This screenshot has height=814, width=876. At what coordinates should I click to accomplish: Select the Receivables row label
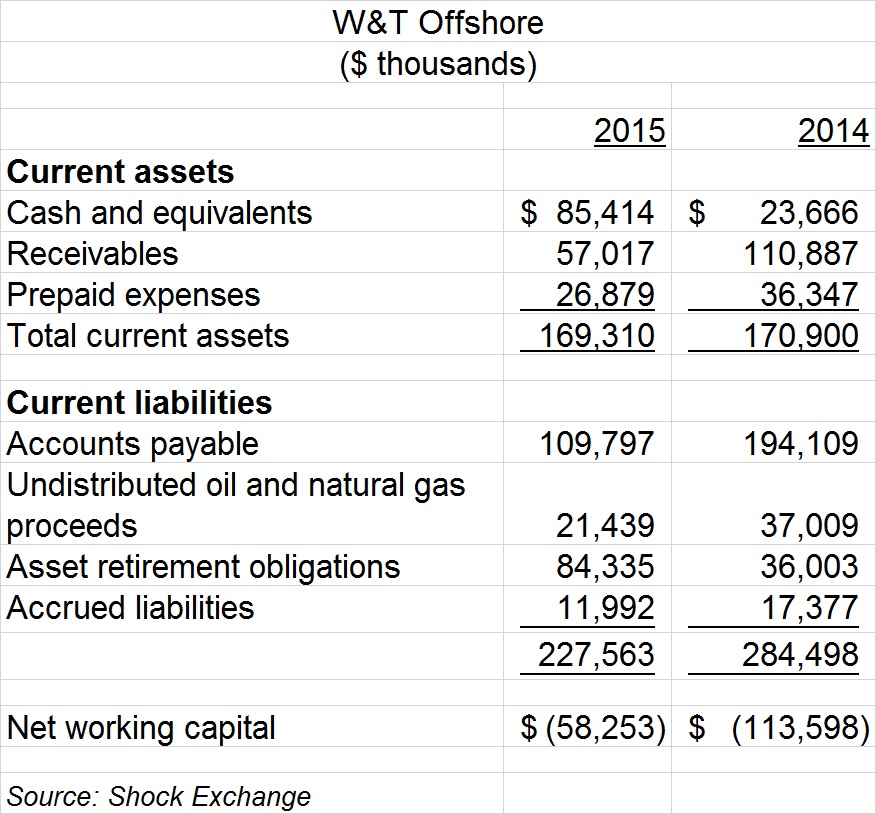click(92, 254)
